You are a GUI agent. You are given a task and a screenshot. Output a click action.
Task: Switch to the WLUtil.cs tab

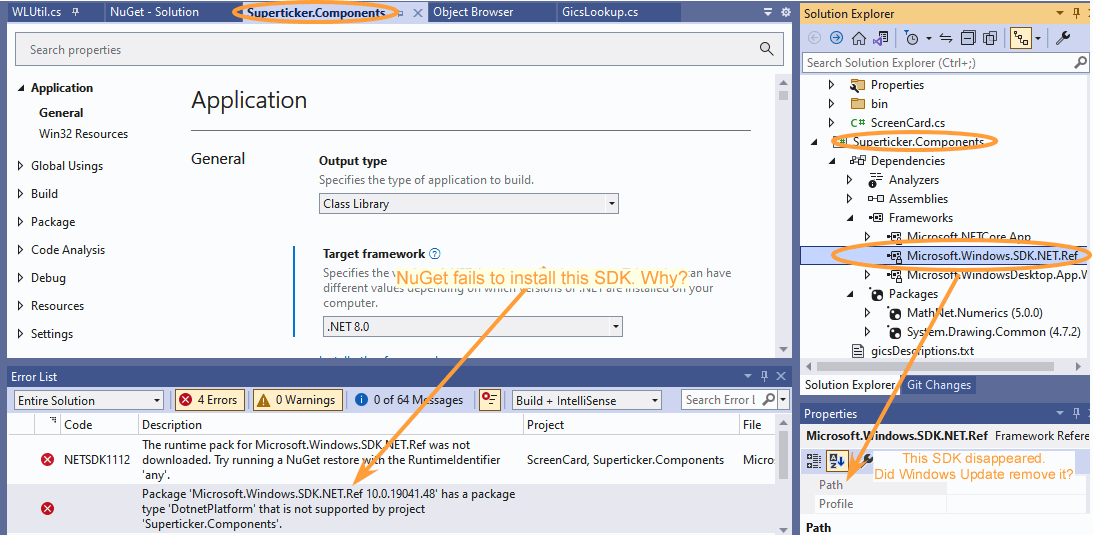coord(38,12)
